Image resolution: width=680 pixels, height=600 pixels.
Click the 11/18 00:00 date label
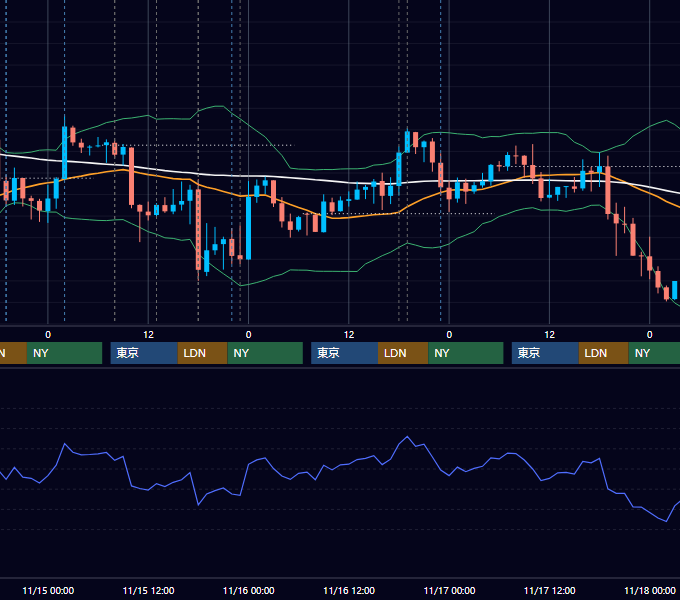coord(650,590)
